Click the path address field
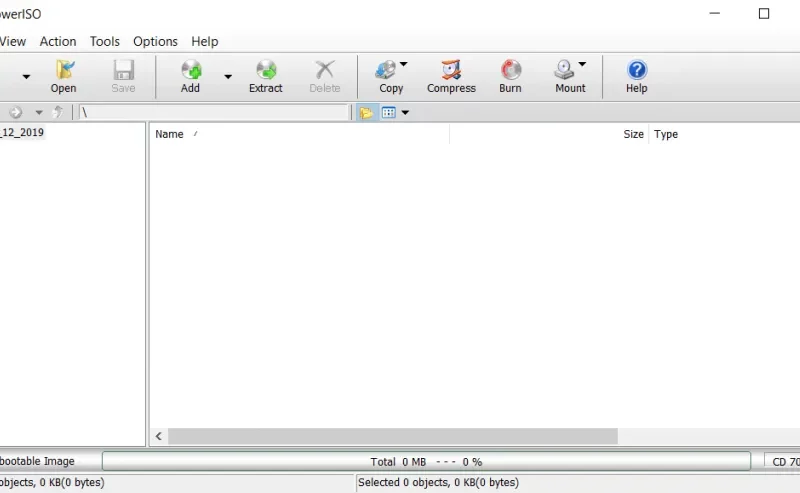This screenshot has height=493, width=800. [214, 112]
